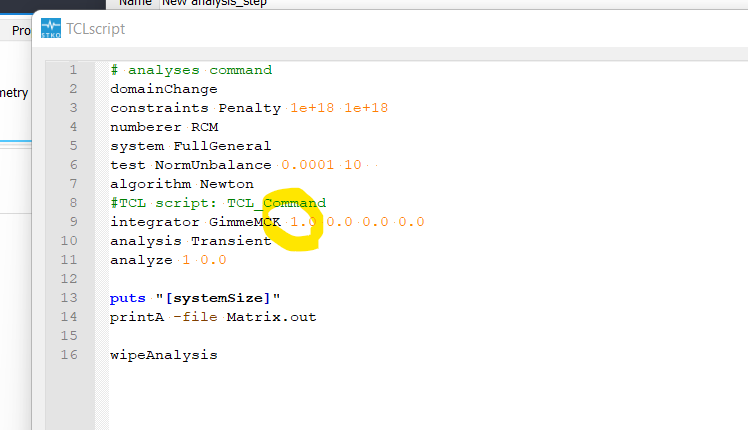
Task: Click the 'New analysis_step' name field in background window
Action: click(x=214, y=2)
